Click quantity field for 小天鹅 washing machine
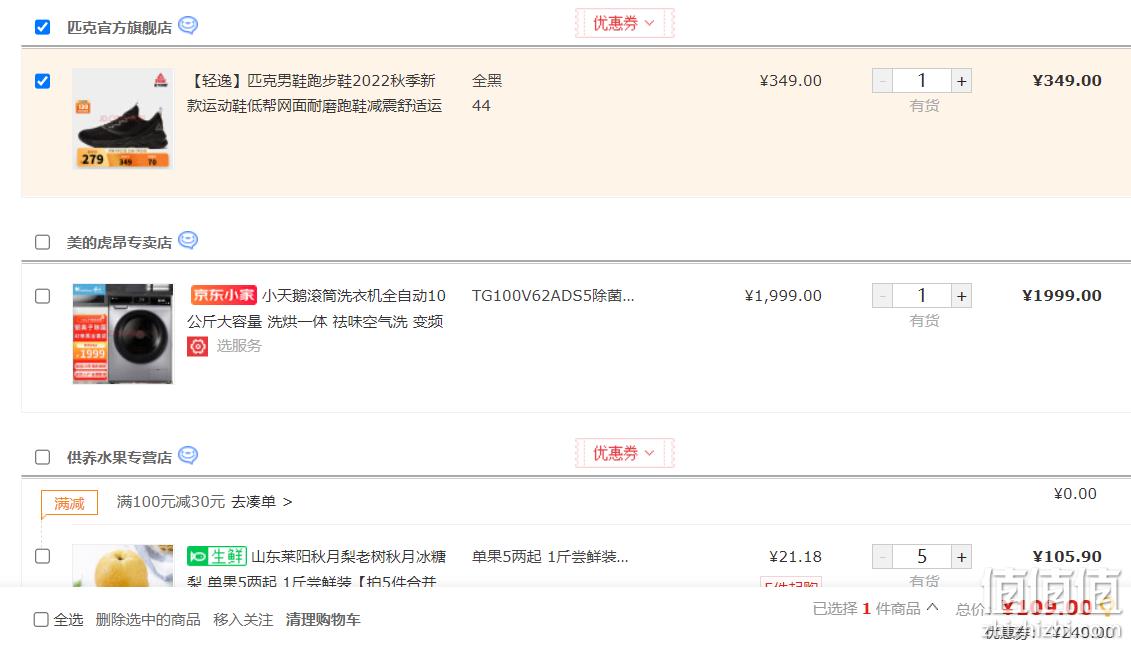Screen dimensions: 1131x647 tap(922, 296)
